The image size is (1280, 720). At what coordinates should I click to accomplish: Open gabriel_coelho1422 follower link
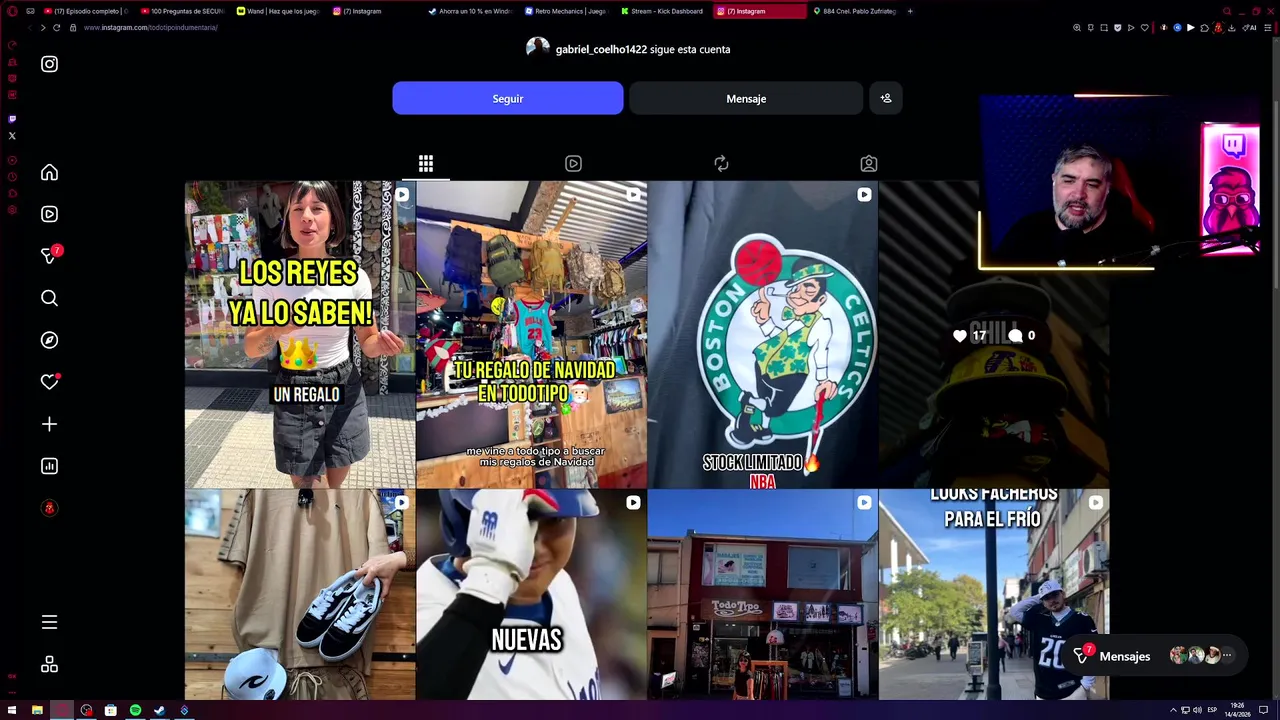point(601,49)
